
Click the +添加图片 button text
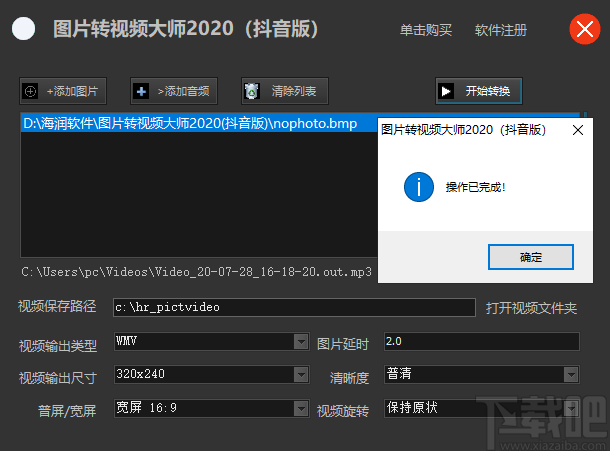point(72,91)
